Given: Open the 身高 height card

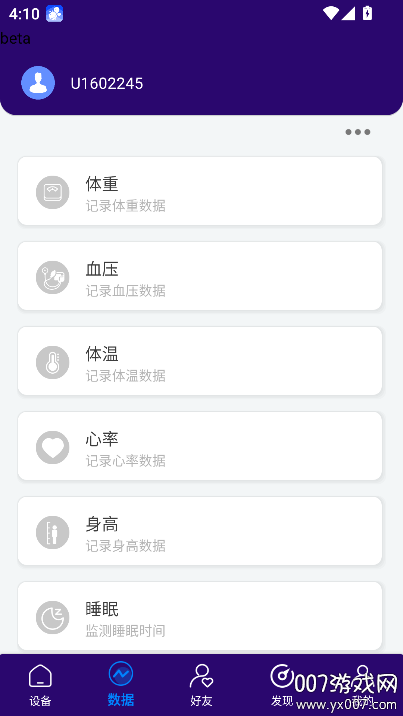Looking at the screenshot, I should tap(200, 531).
